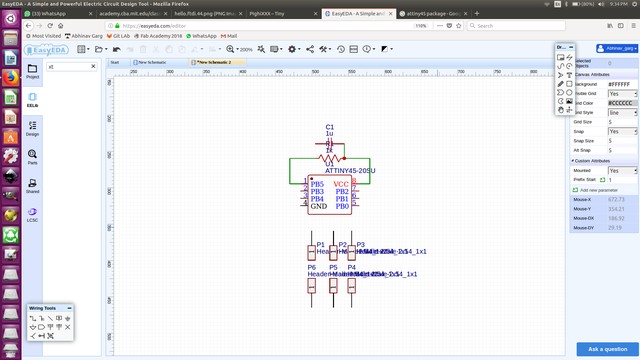Open the LCSC sidebar item

click(32, 214)
